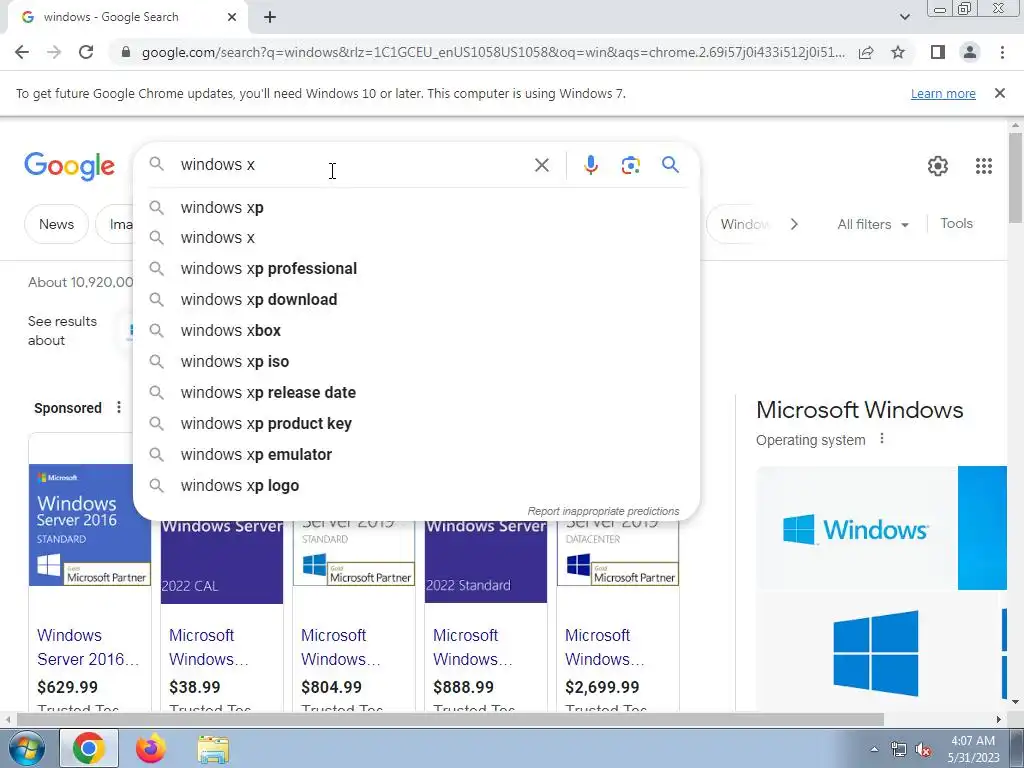
Task: Click the vertical scrollbar thumb
Action: tap(1015, 176)
